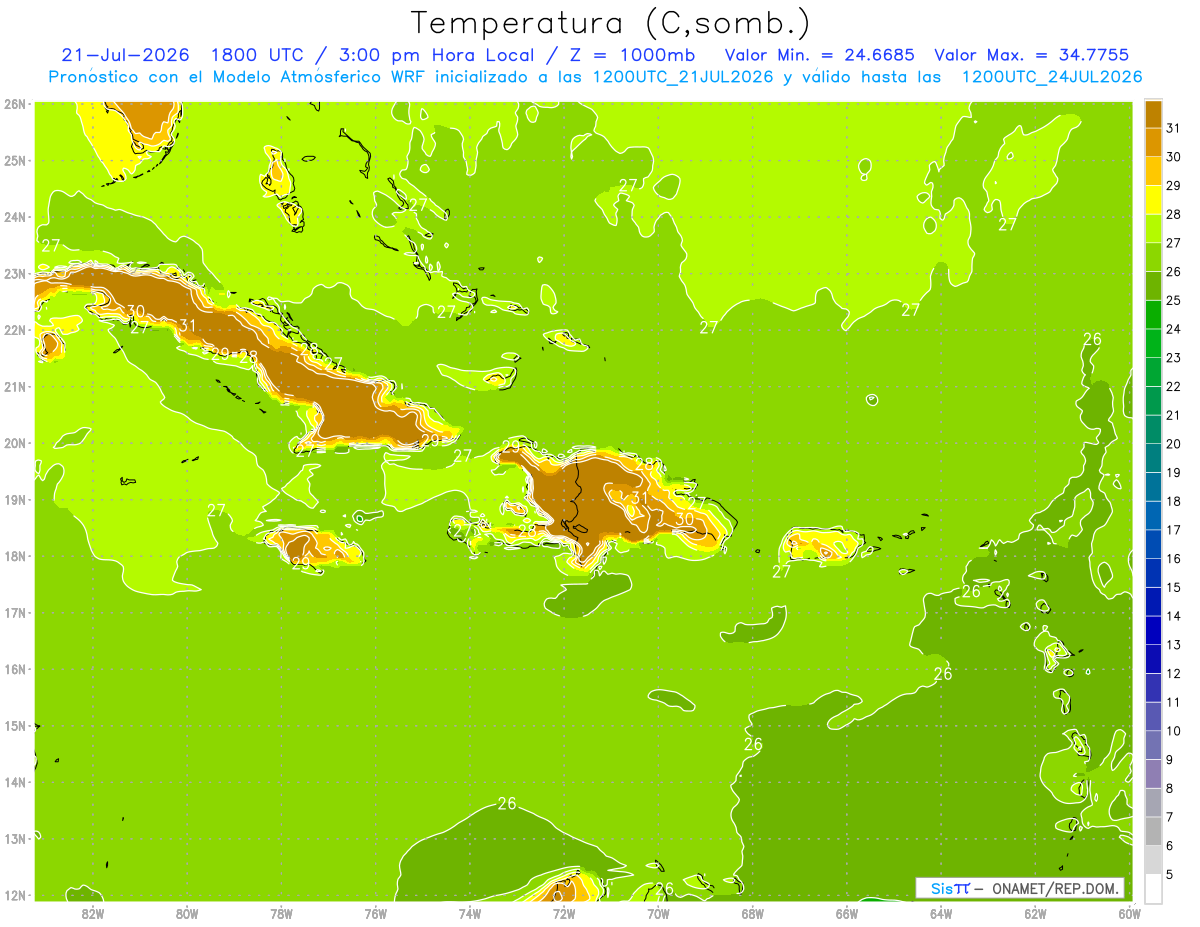Click "Valor Min. = 24.6685" text
The width and height of the screenshot is (1200, 927).
point(818,55)
